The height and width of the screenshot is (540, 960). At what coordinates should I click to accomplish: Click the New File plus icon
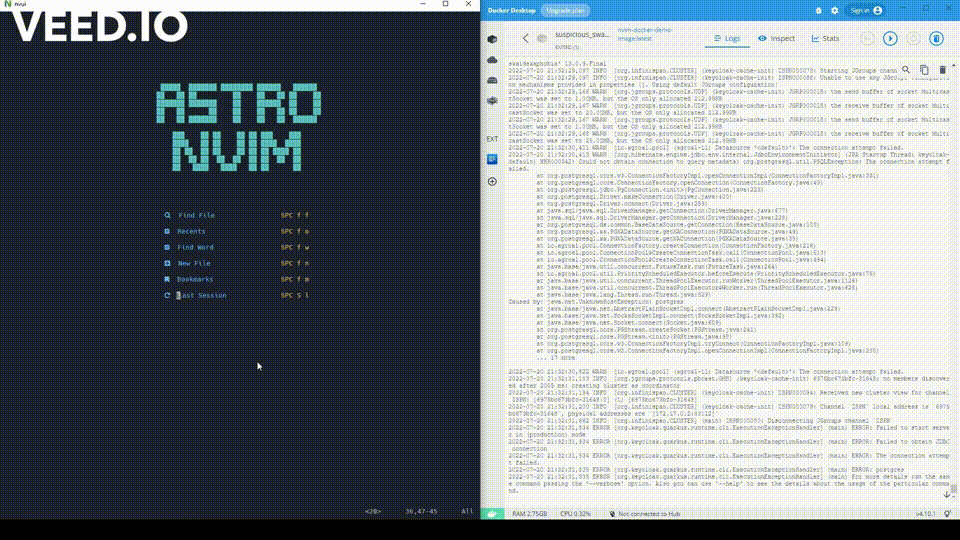pyautogui.click(x=167, y=263)
